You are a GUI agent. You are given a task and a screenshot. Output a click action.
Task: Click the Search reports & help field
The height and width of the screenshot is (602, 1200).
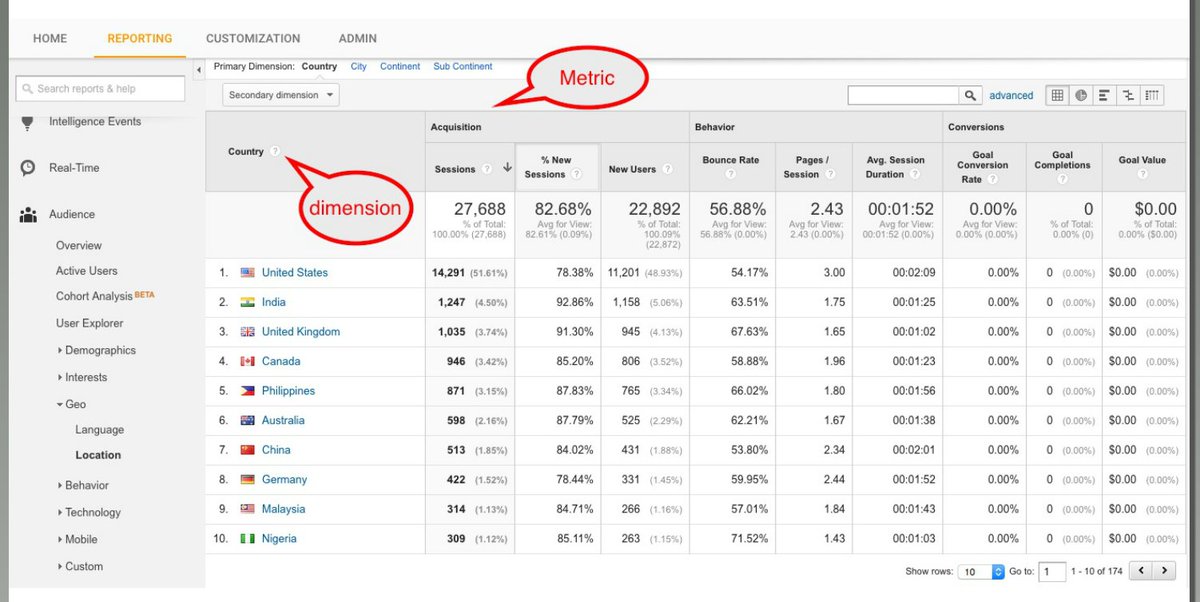point(100,88)
